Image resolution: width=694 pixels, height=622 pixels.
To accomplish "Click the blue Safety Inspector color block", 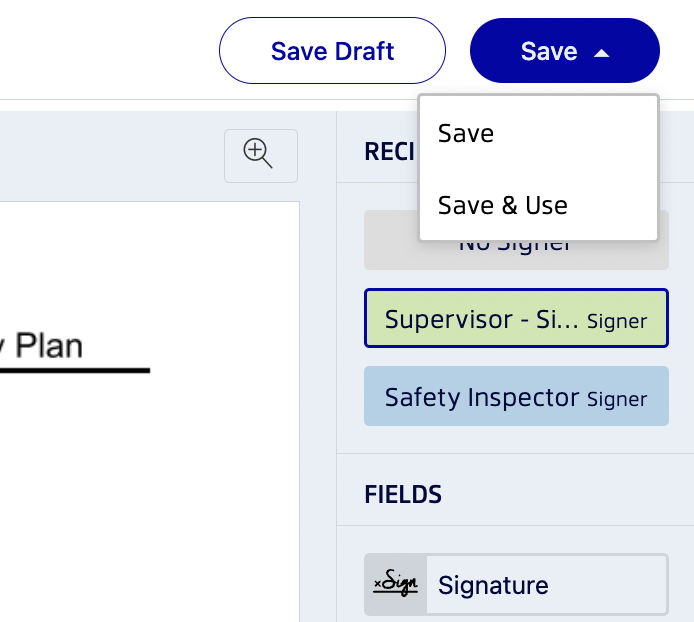I will (x=516, y=396).
